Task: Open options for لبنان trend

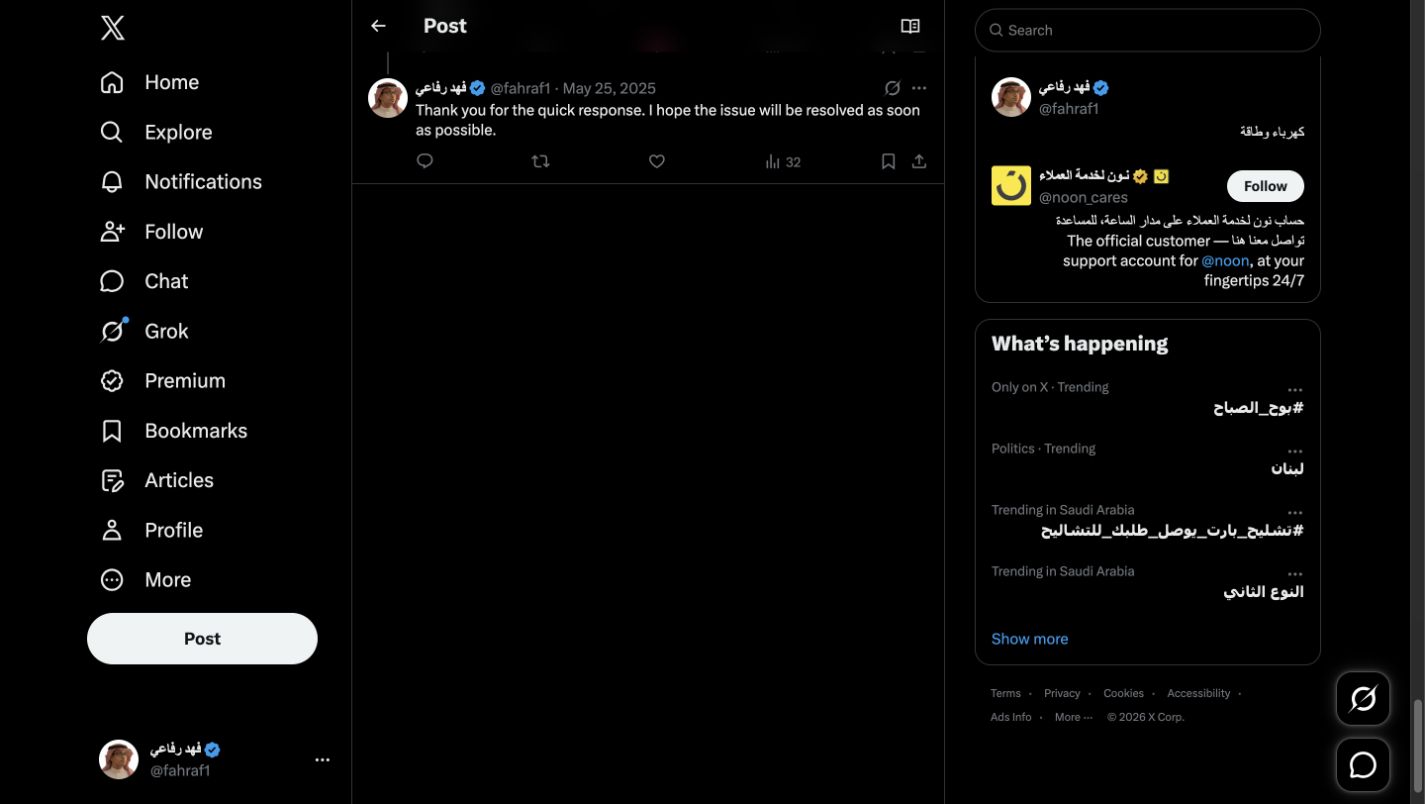Action: 1295,451
